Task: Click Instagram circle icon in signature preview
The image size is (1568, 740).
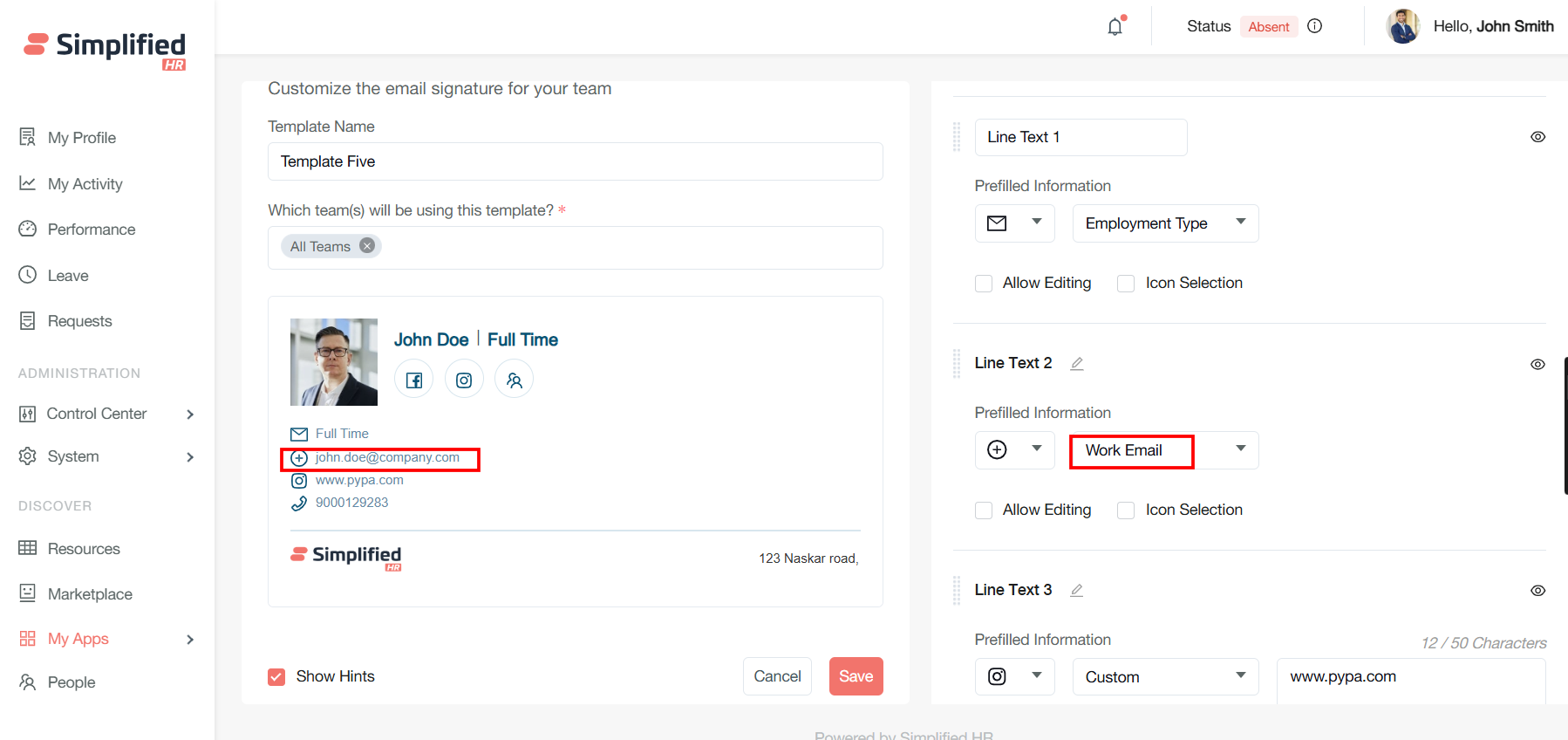Action: [x=464, y=380]
